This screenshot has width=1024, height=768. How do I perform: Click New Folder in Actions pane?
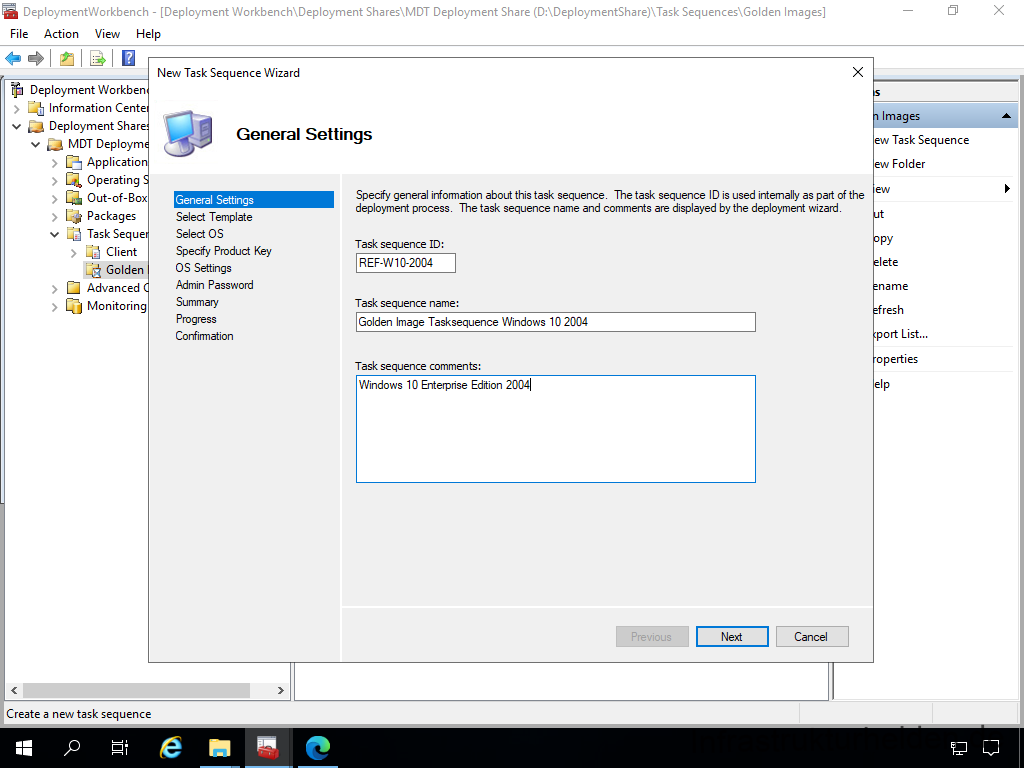coord(900,164)
